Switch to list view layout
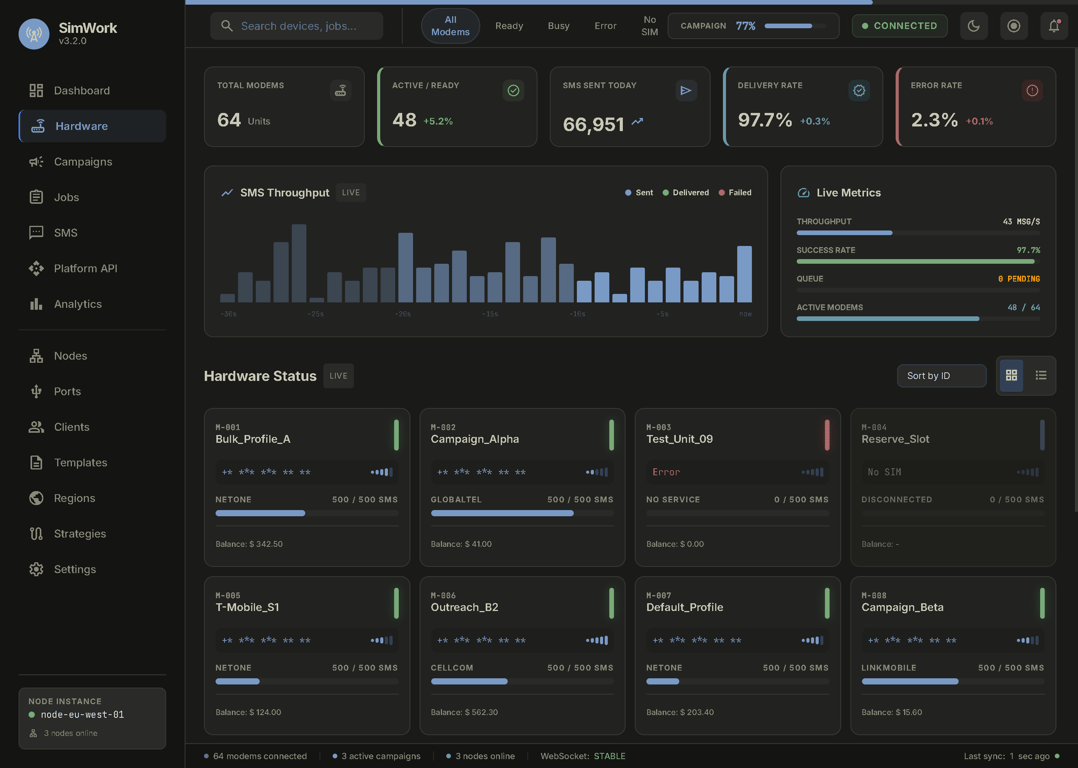Screen dimensions: 1078x768 tap(1041, 376)
